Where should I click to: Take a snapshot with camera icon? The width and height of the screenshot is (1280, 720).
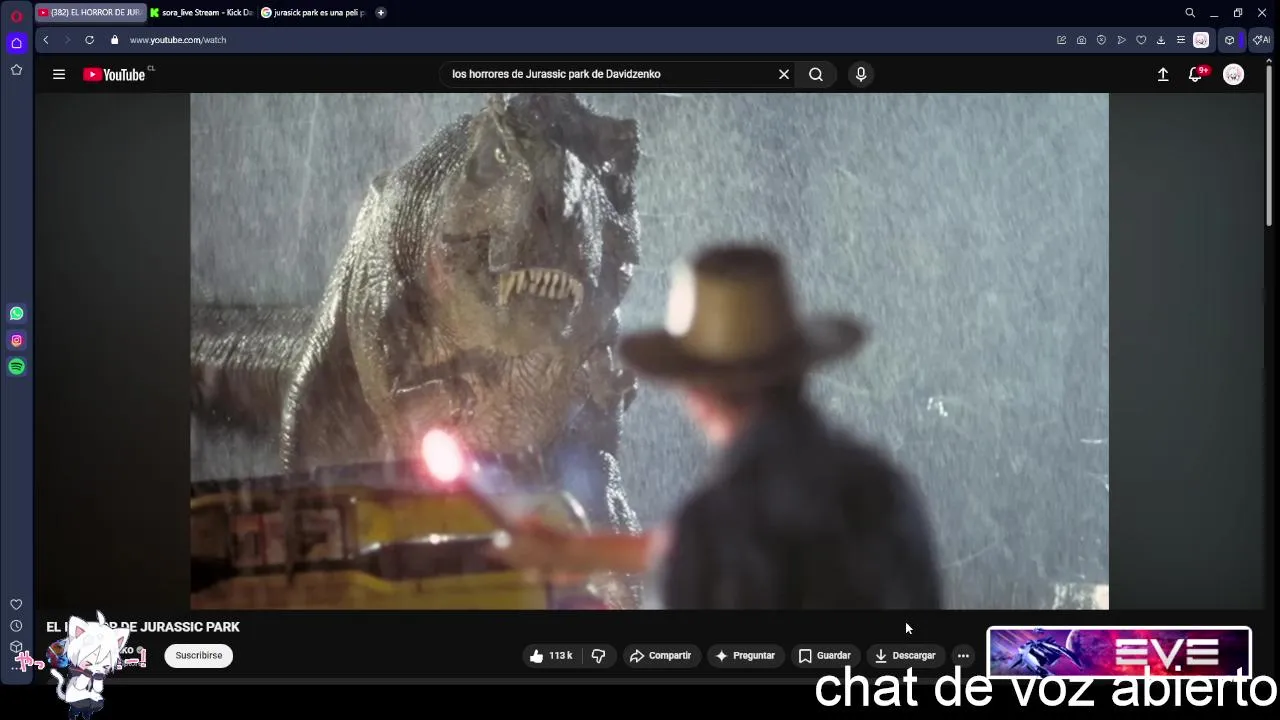click(x=1081, y=40)
